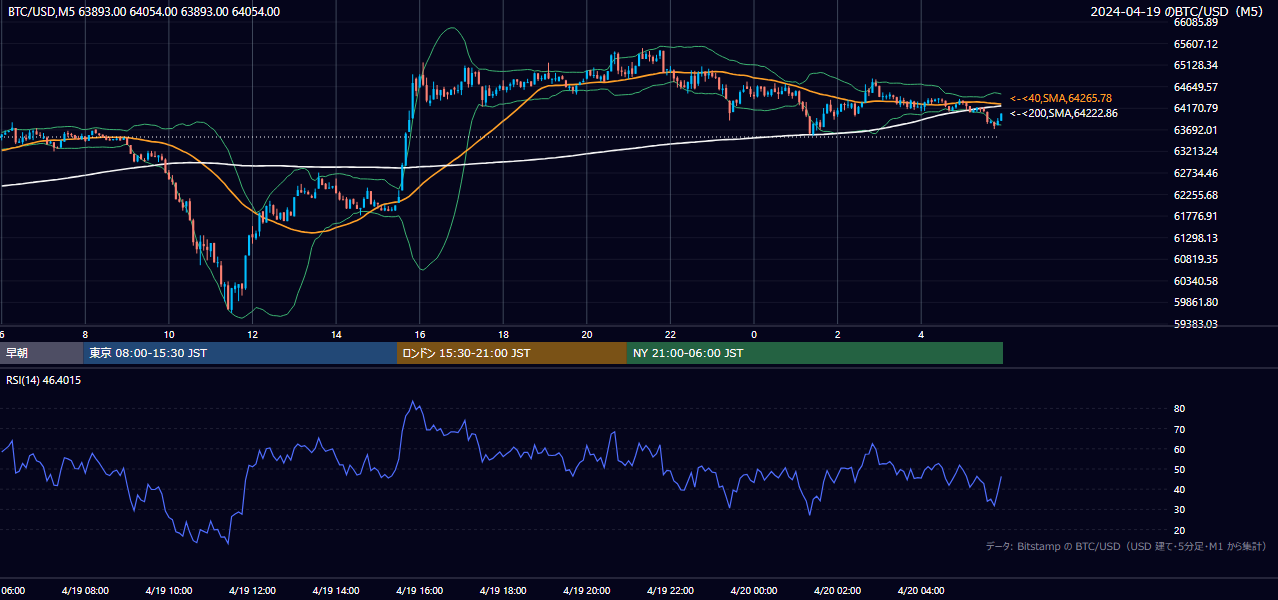
Task: Click price axis label 63692.01
Action: (x=1195, y=130)
